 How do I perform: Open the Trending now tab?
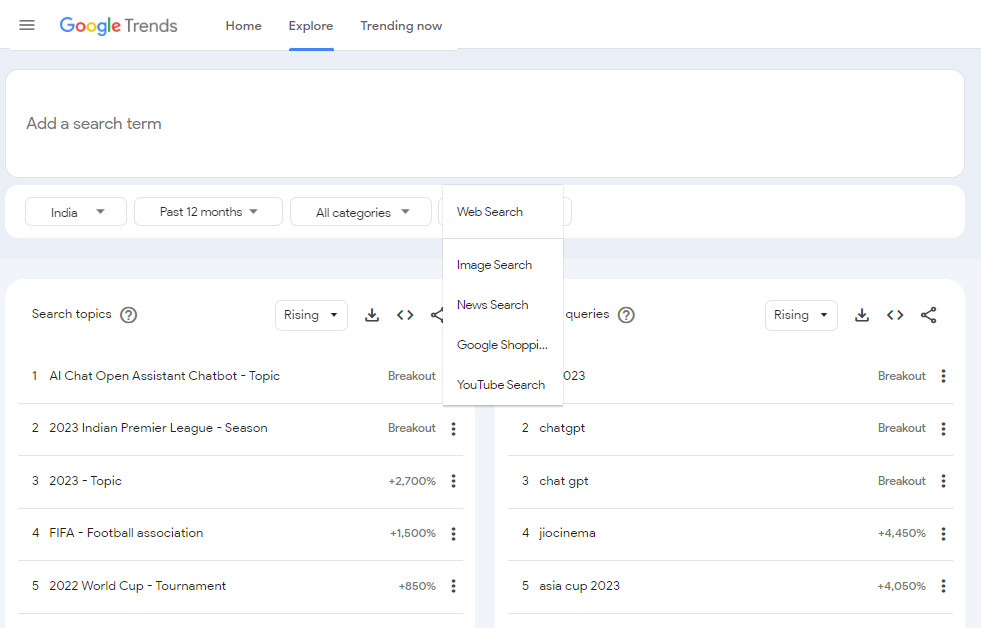pos(401,26)
